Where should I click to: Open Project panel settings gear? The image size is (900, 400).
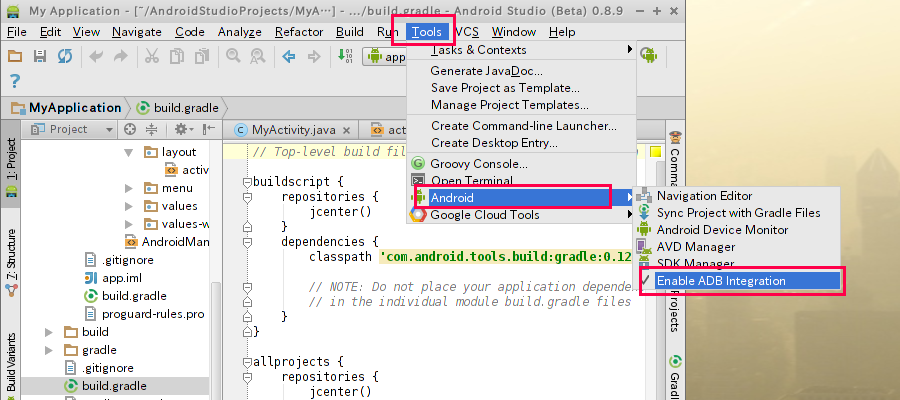coord(184,129)
